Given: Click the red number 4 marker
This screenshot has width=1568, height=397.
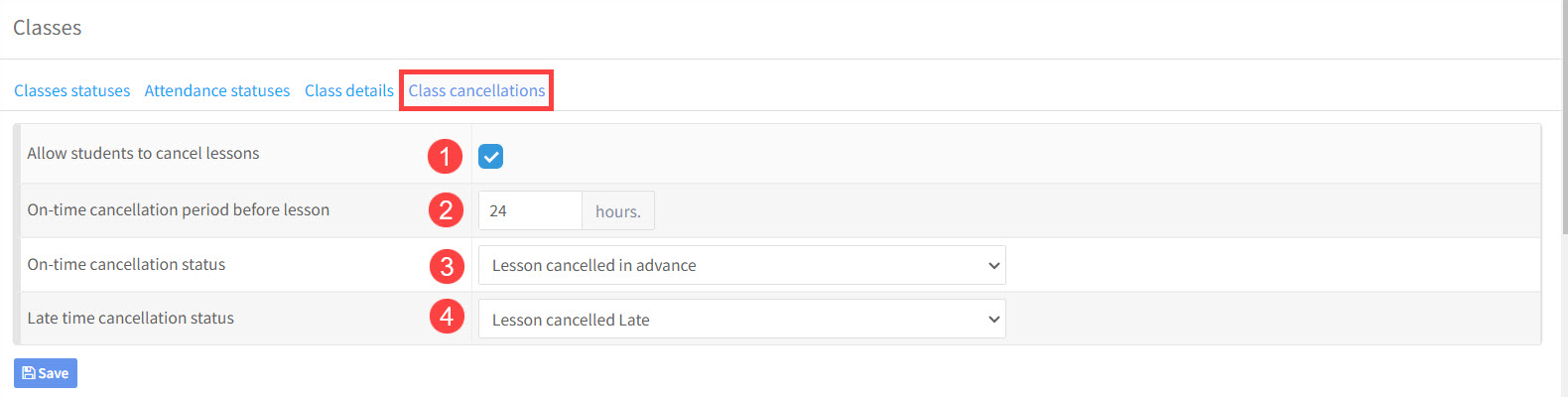Looking at the screenshot, I should (x=447, y=317).
